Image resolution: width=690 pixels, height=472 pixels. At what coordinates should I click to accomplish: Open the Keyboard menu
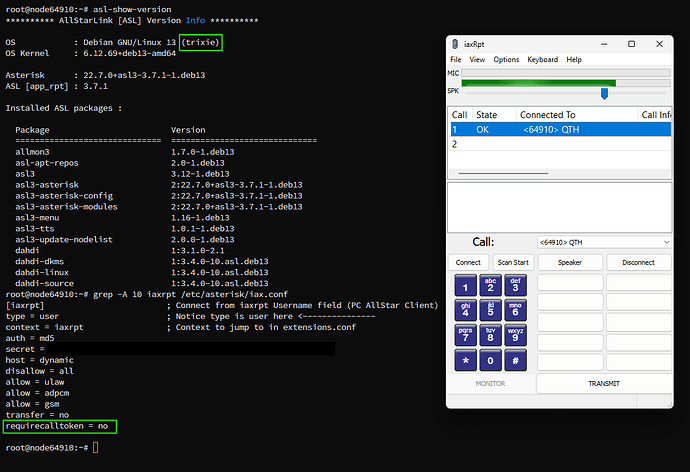542,60
